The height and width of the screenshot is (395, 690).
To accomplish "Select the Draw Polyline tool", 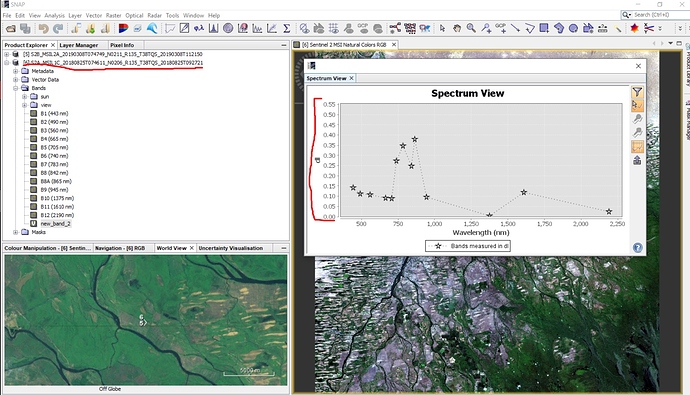I will pyautogui.click(x=529, y=29).
